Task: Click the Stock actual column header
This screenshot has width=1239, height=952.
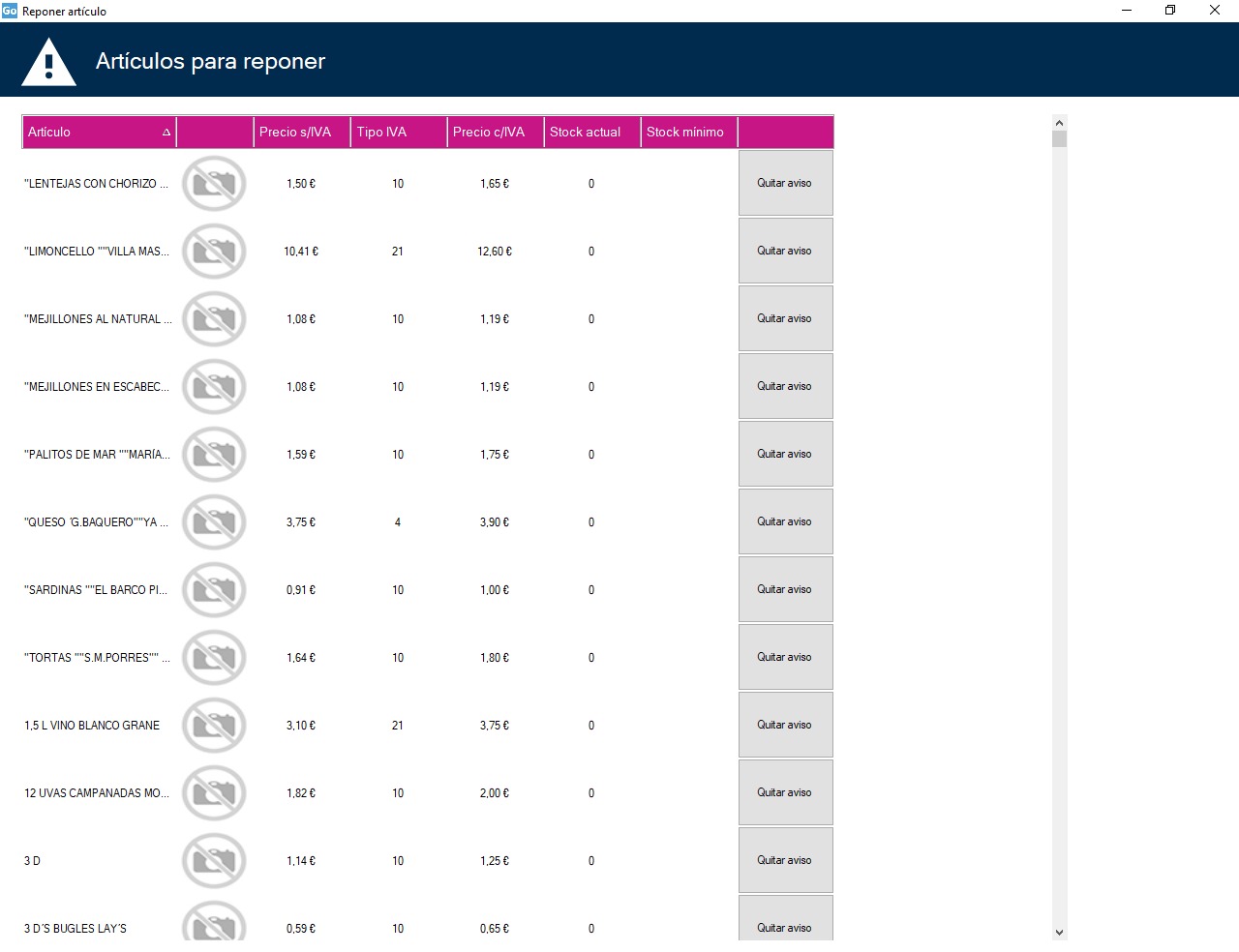Action: tap(591, 133)
